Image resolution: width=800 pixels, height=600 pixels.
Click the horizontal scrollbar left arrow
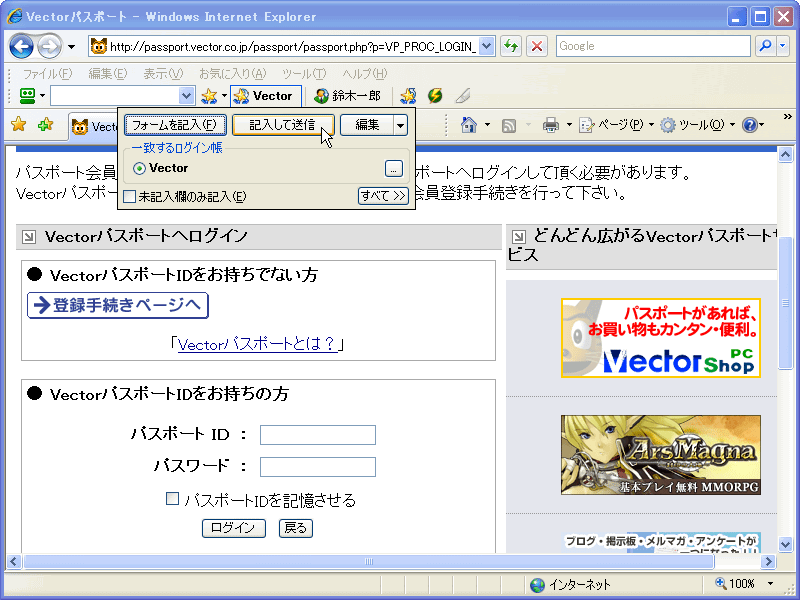[x=13, y=562]
